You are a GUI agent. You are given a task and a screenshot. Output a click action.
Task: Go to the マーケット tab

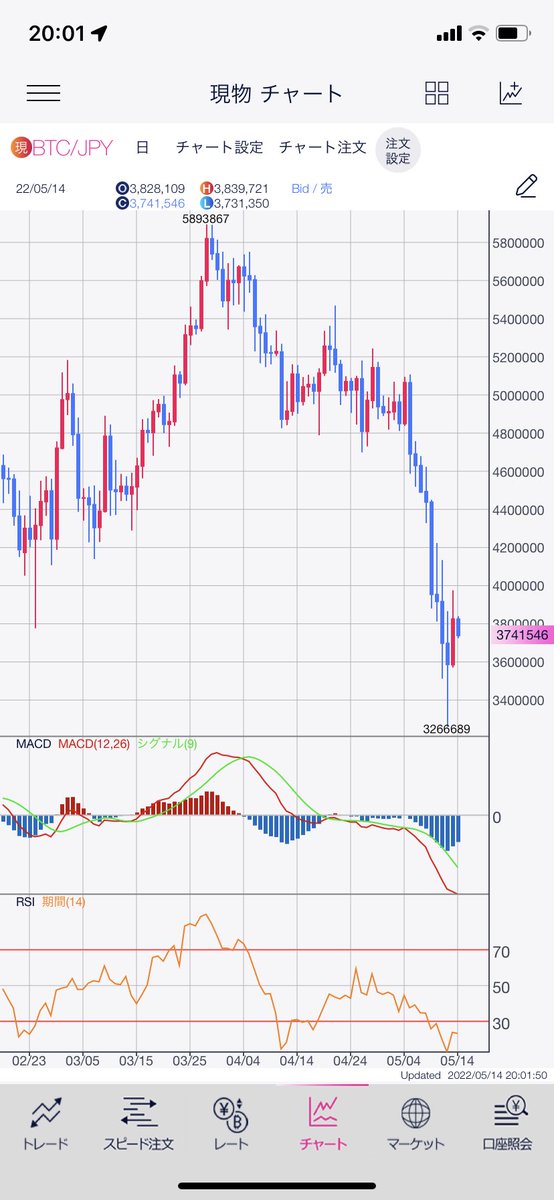pos(416,1123)
